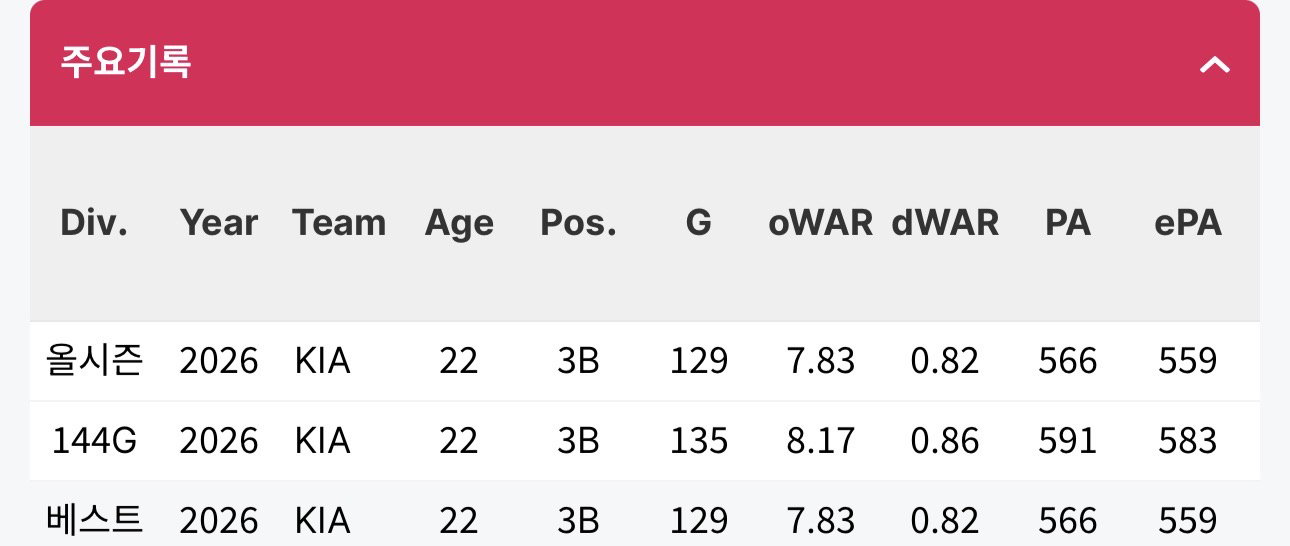Sort by the Div. column header
Viewport: 1290px width, 546px height.
tap(94, 222)
